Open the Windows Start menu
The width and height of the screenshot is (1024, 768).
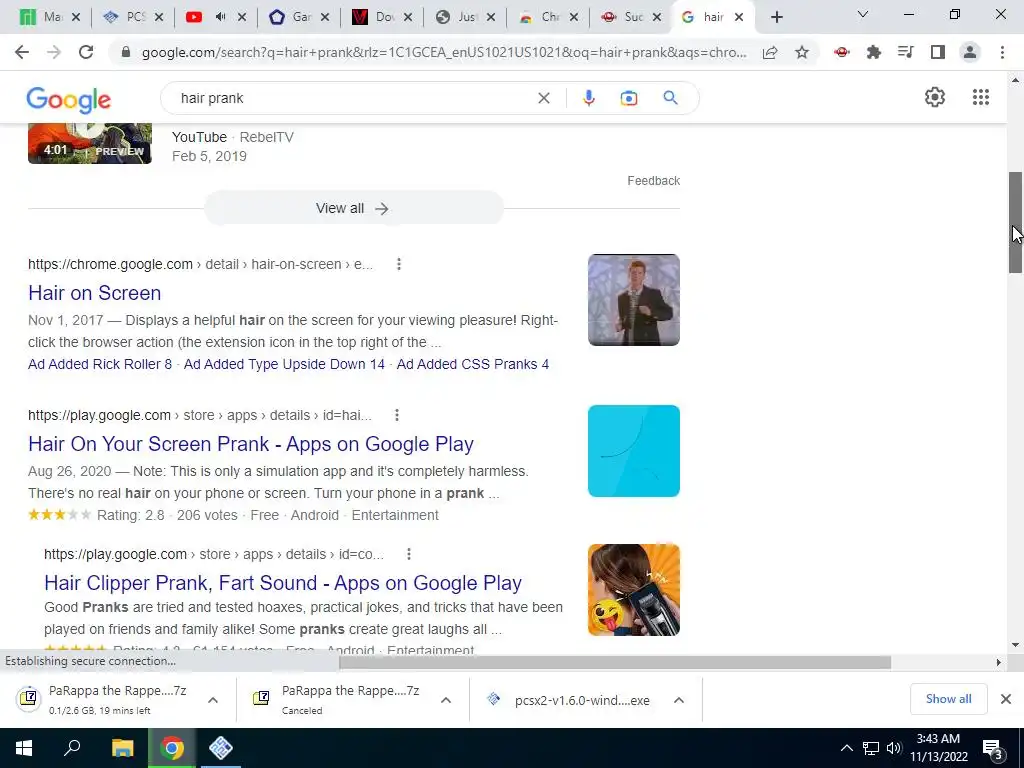coord(24,748)
